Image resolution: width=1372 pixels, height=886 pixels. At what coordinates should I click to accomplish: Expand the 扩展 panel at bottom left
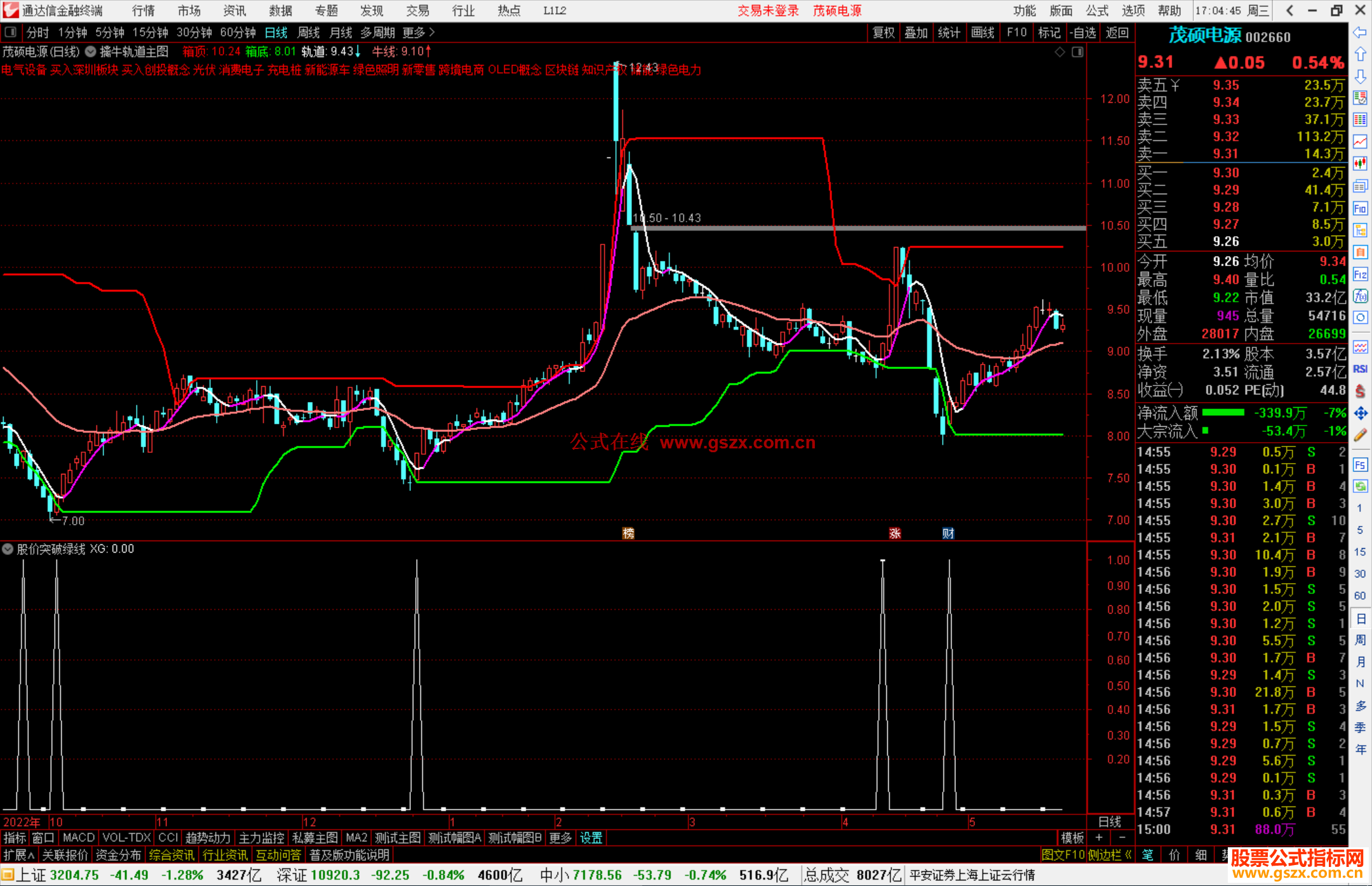pyautogui.click(x=18, y=855)
